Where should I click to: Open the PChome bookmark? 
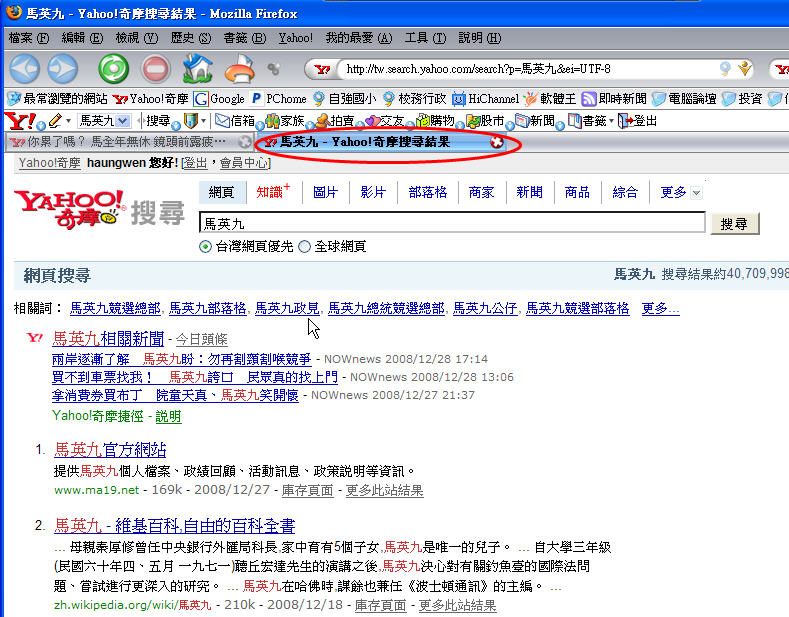[278, 99]
